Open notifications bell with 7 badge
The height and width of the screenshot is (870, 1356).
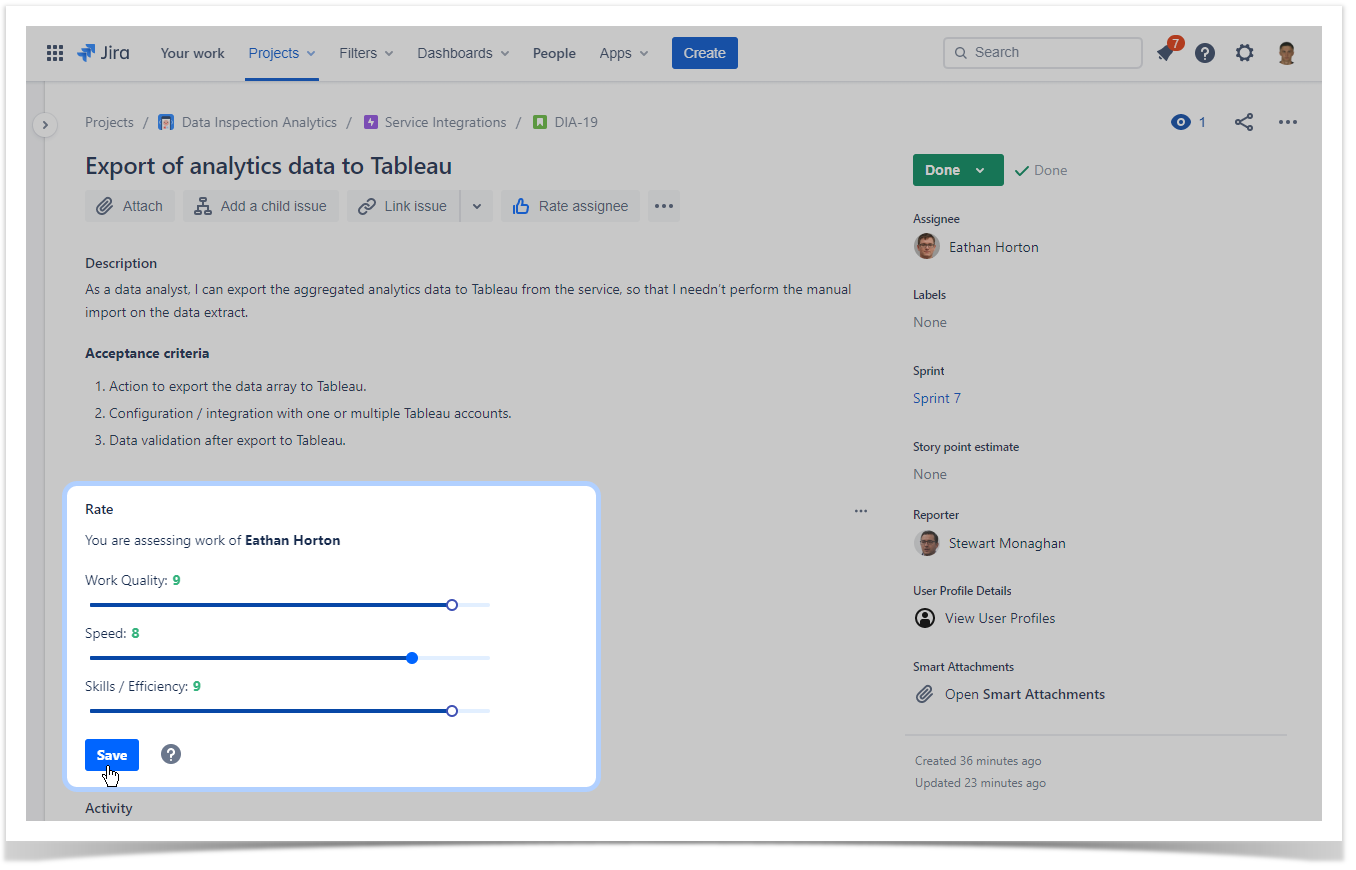click(1167, 52)
